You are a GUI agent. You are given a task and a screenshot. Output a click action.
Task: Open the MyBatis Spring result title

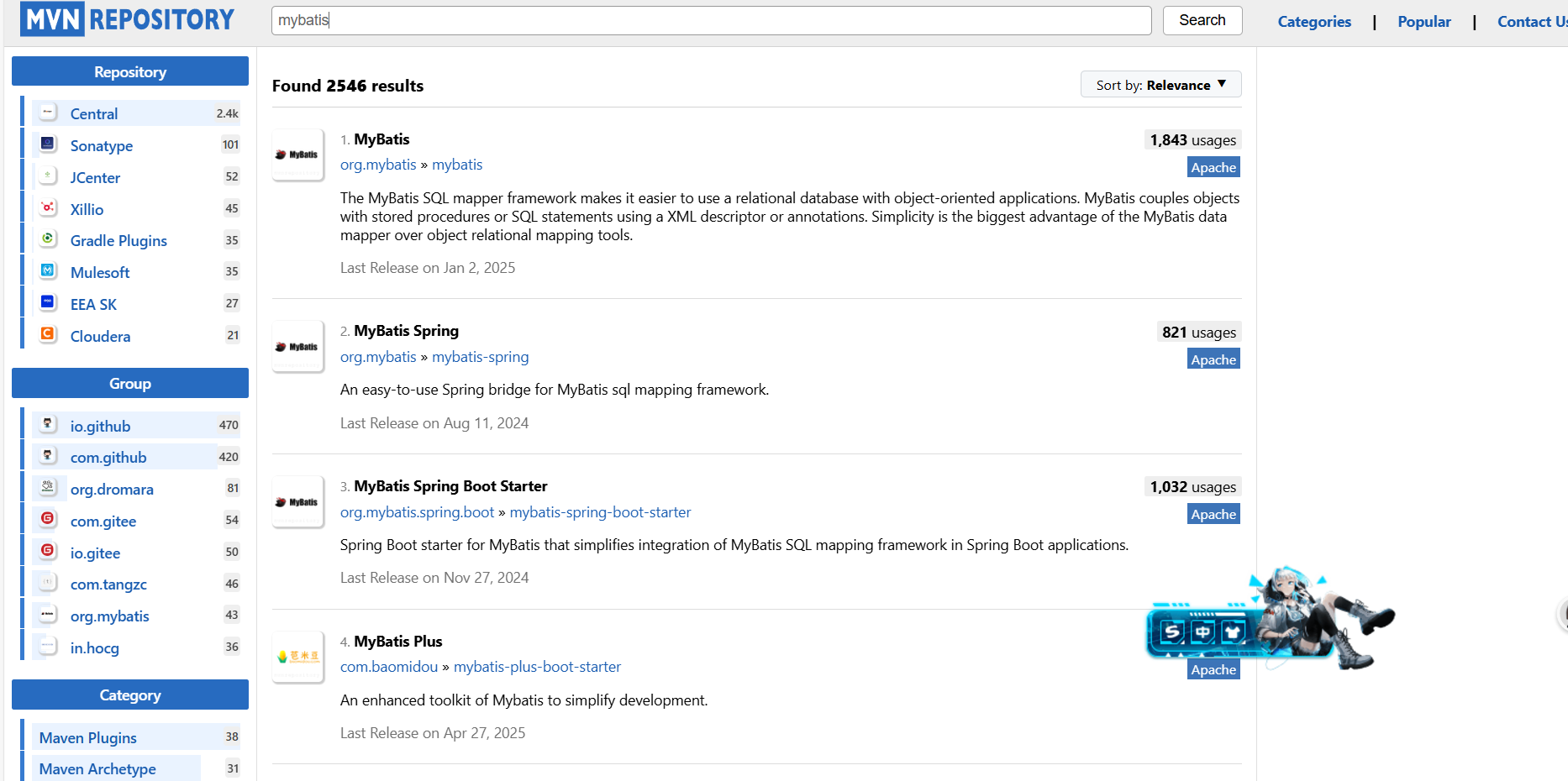pos(406,330)
